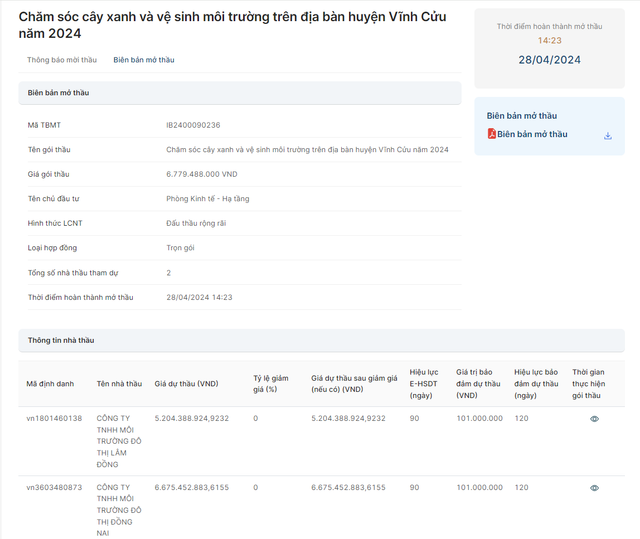Click the red PDF icon in the sidebar
This screenshot has width=640, height=539.
click(x=492, y=134)
